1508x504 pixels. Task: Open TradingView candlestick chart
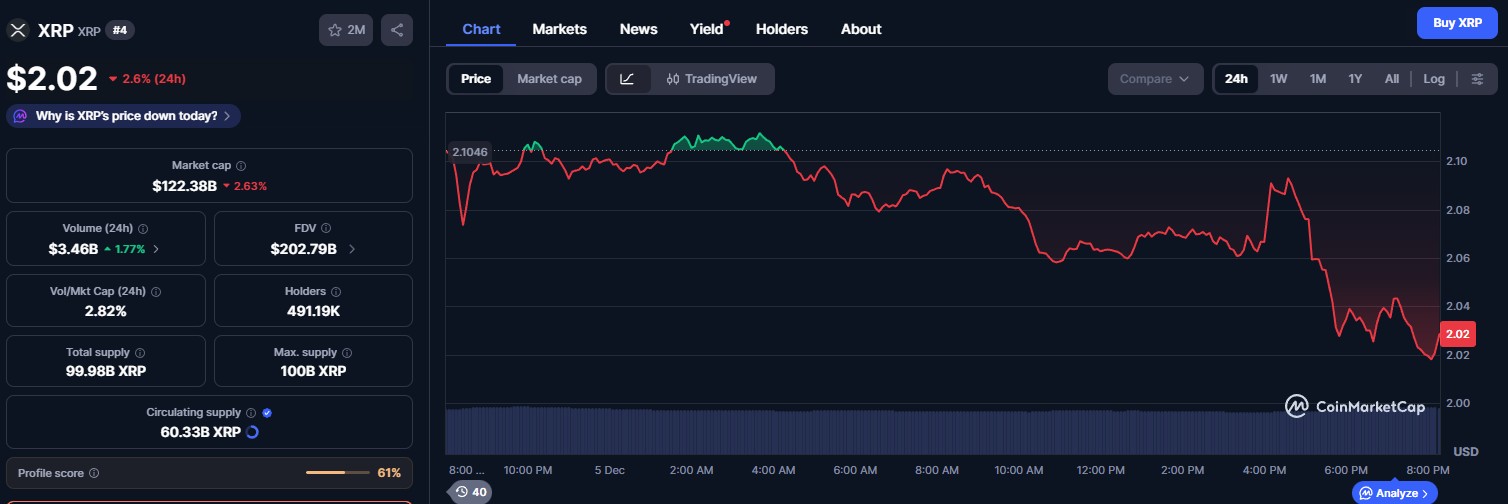(x=712, y=79)
